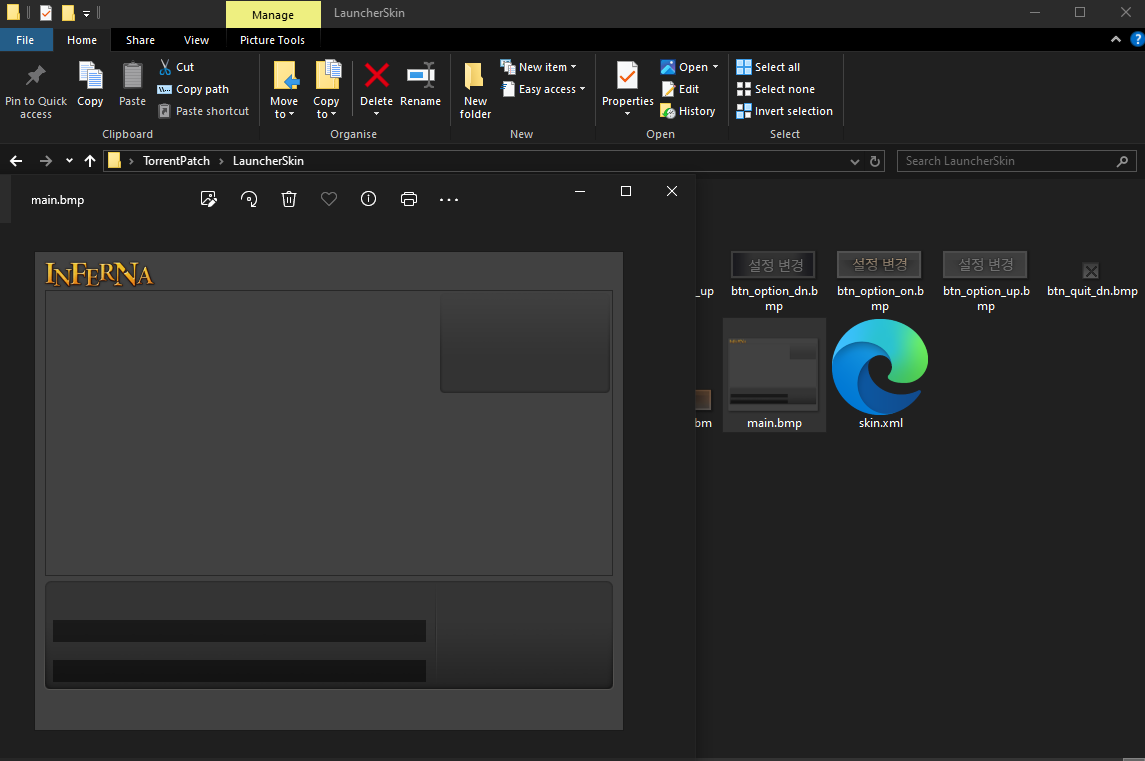This screenshot has height=761, width=1145.
Task: Expand the Open dropdown arrow
Action: pos(716,67)
